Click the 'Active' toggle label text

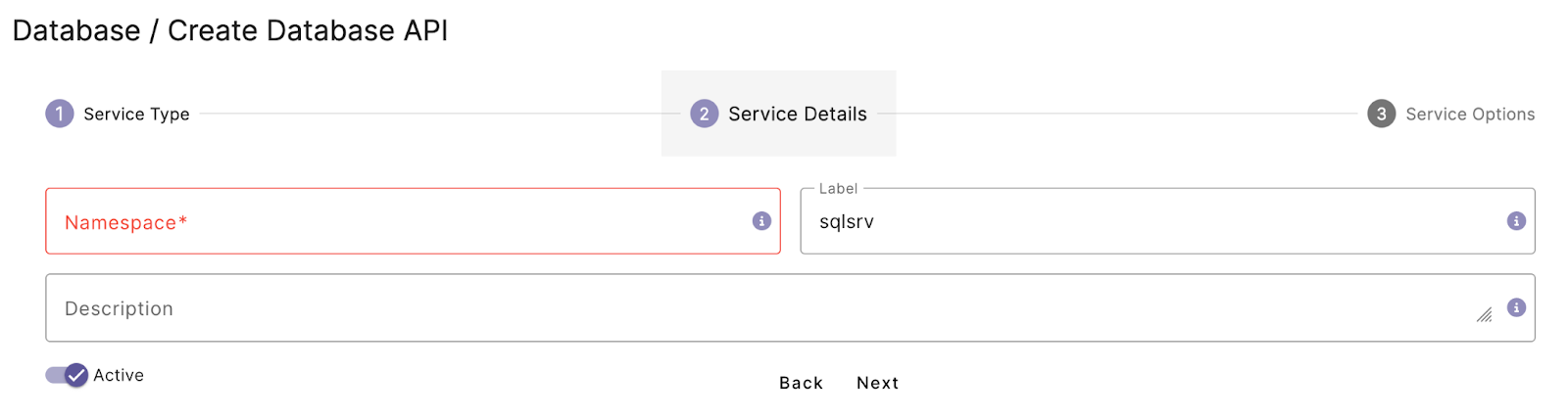119,375
